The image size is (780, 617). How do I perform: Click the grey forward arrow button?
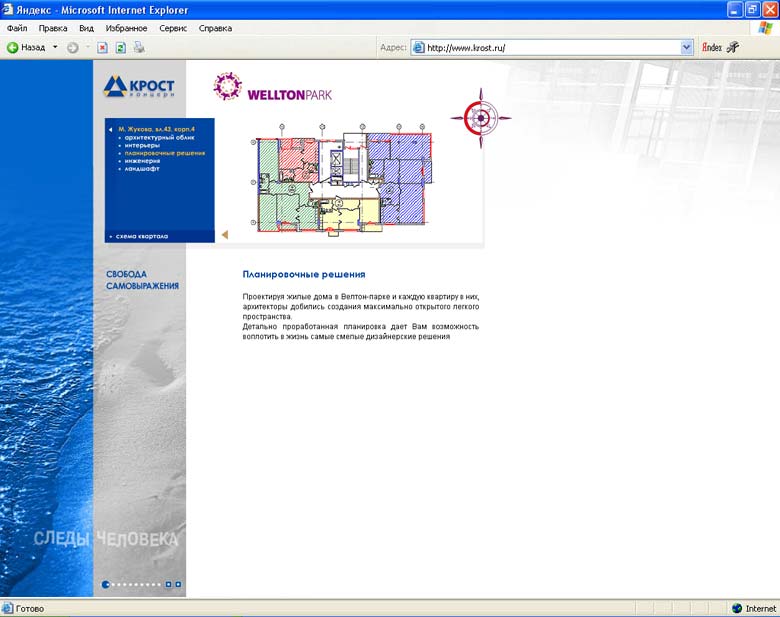coord(73,48)
